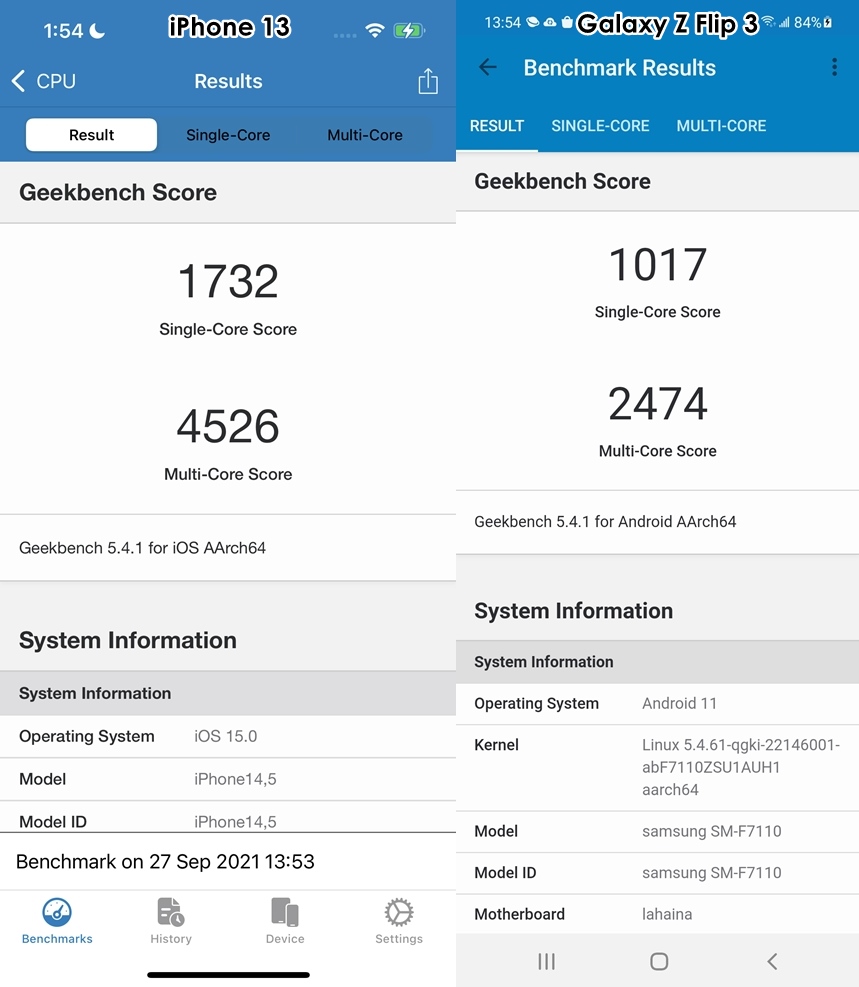The height and width of the screenshot is (987, 859).
Task: Open the Benchmarks tab icon in bottom bar
Action: click(57, 913)
